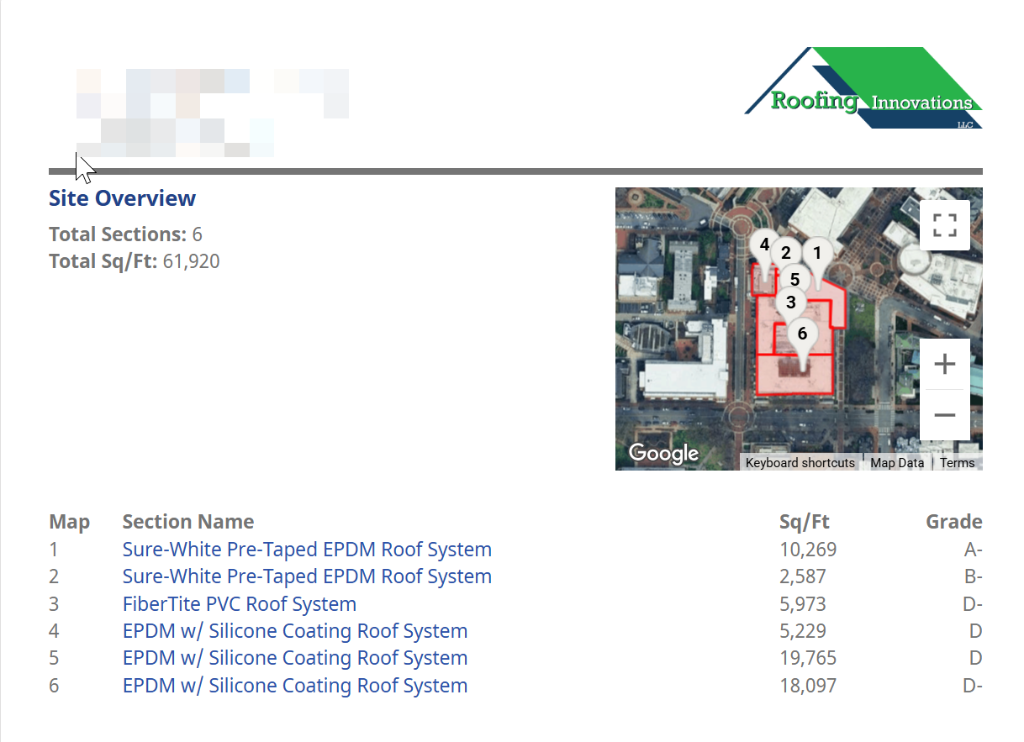
Task: Select map marker number 2
Action: pyautogui.click(x=786, y=252)
